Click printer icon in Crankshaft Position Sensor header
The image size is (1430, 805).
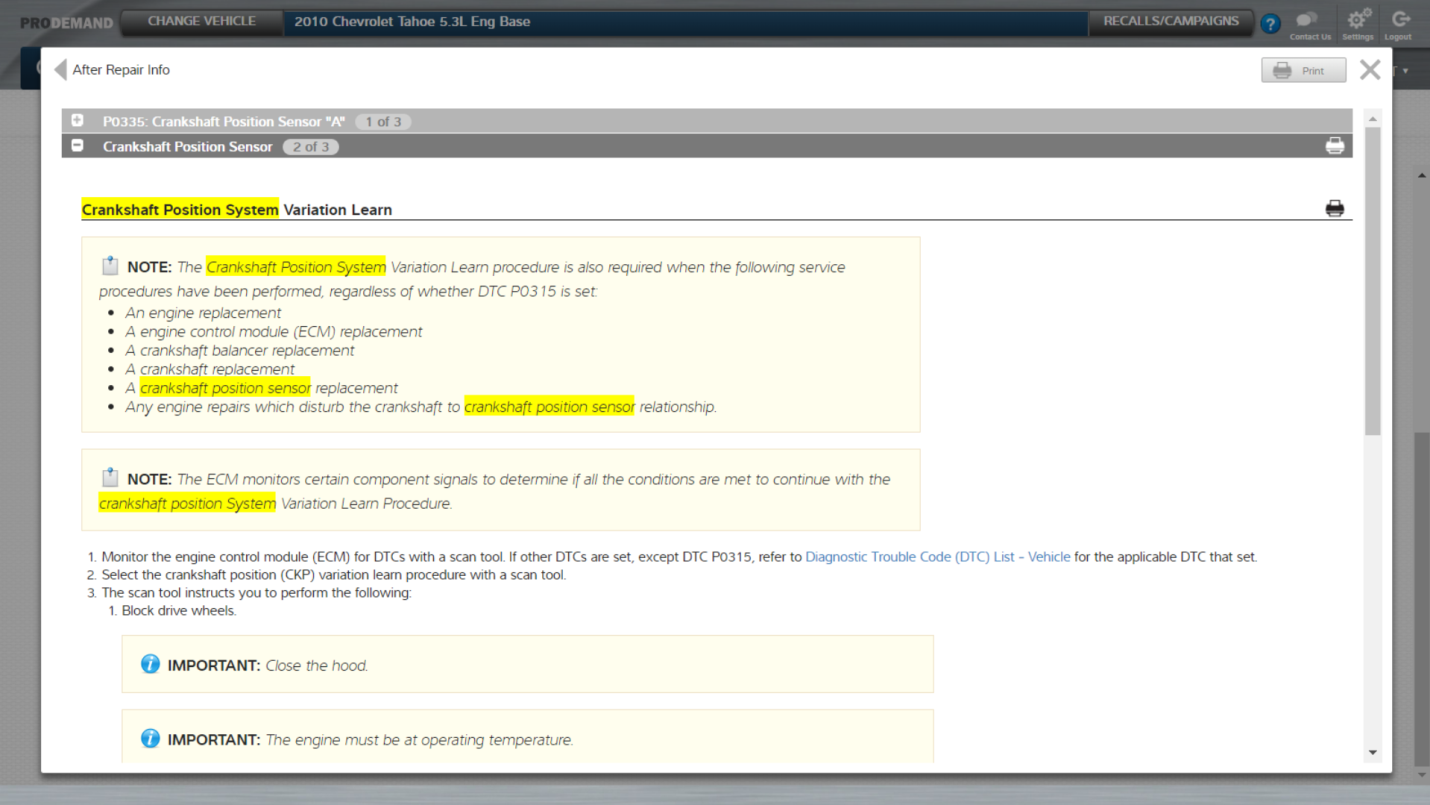coord(1334,146)
